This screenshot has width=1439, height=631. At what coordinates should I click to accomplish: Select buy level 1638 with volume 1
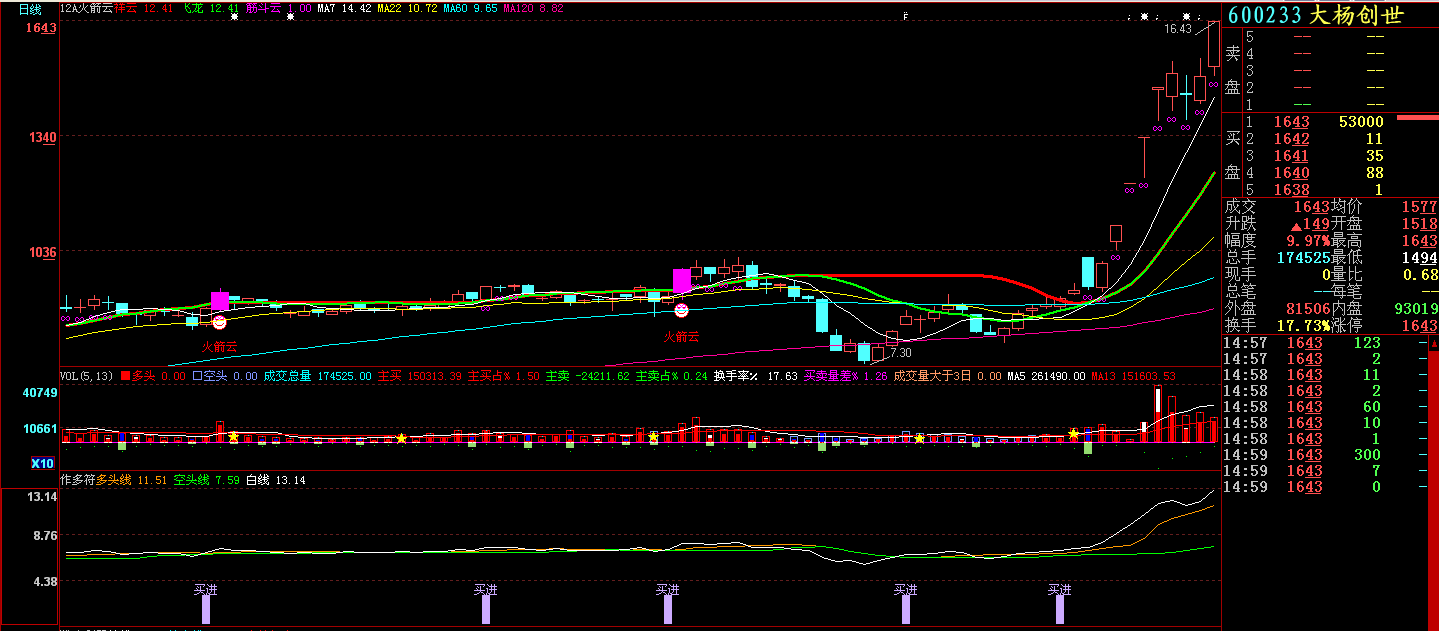point(1331,190)
